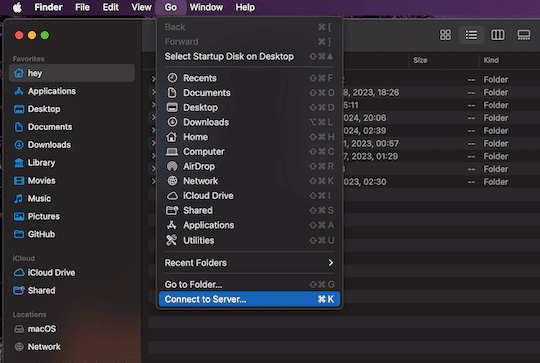Click Applications icon in sidebar
540x363 pixels.
[19, 91]
